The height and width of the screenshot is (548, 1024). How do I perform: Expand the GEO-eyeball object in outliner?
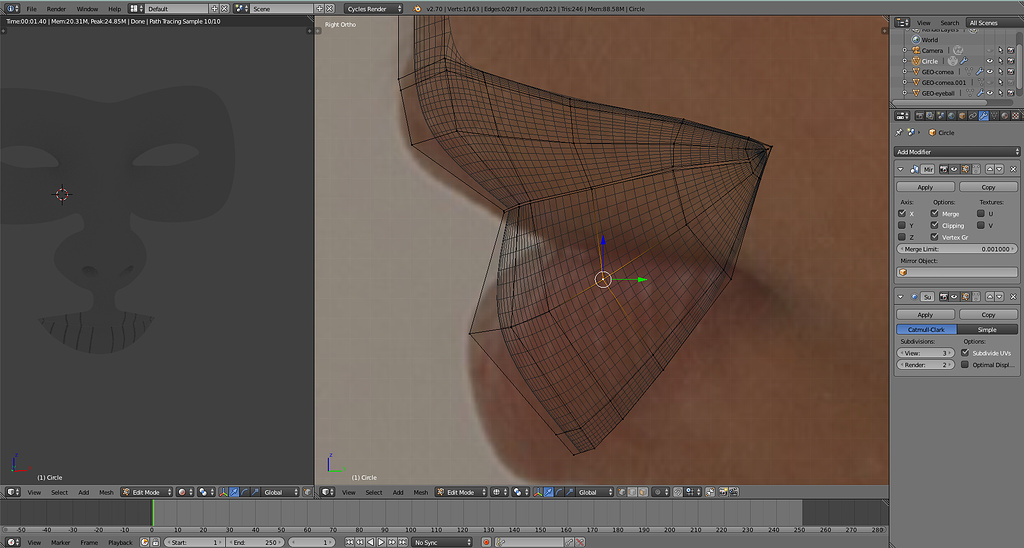pos(905,93)
